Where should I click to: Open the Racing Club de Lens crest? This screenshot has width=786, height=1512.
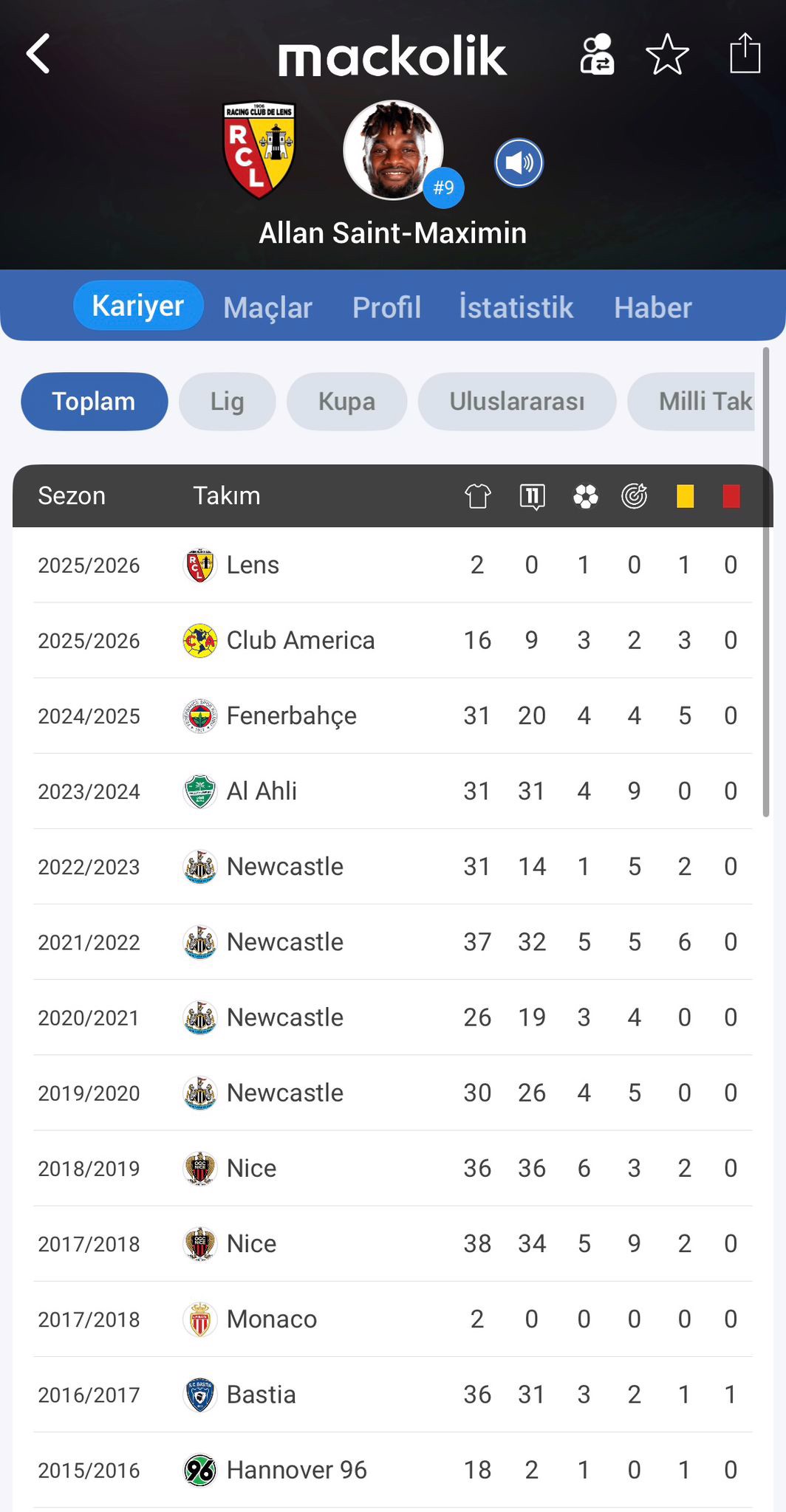coord(259,150)
